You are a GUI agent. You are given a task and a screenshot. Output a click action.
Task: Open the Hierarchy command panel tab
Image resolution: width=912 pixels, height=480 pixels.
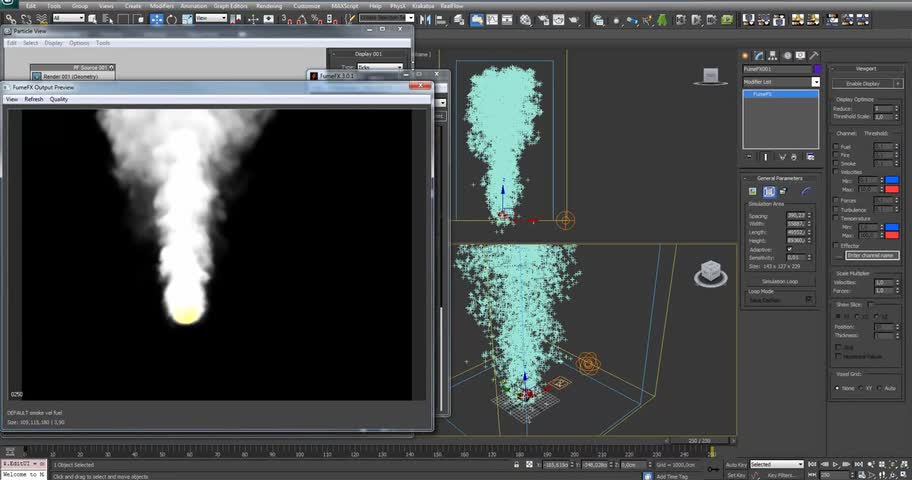(x=774, y=55)
